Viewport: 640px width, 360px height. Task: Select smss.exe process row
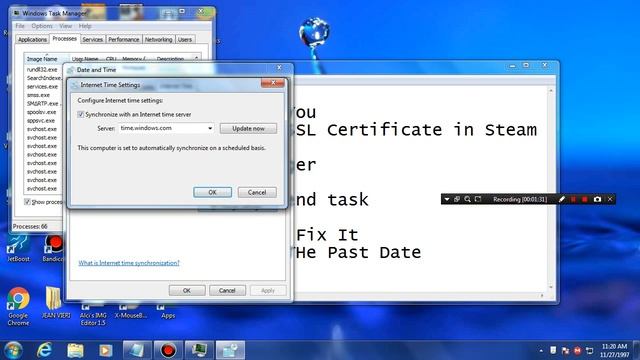coord(38,95)
